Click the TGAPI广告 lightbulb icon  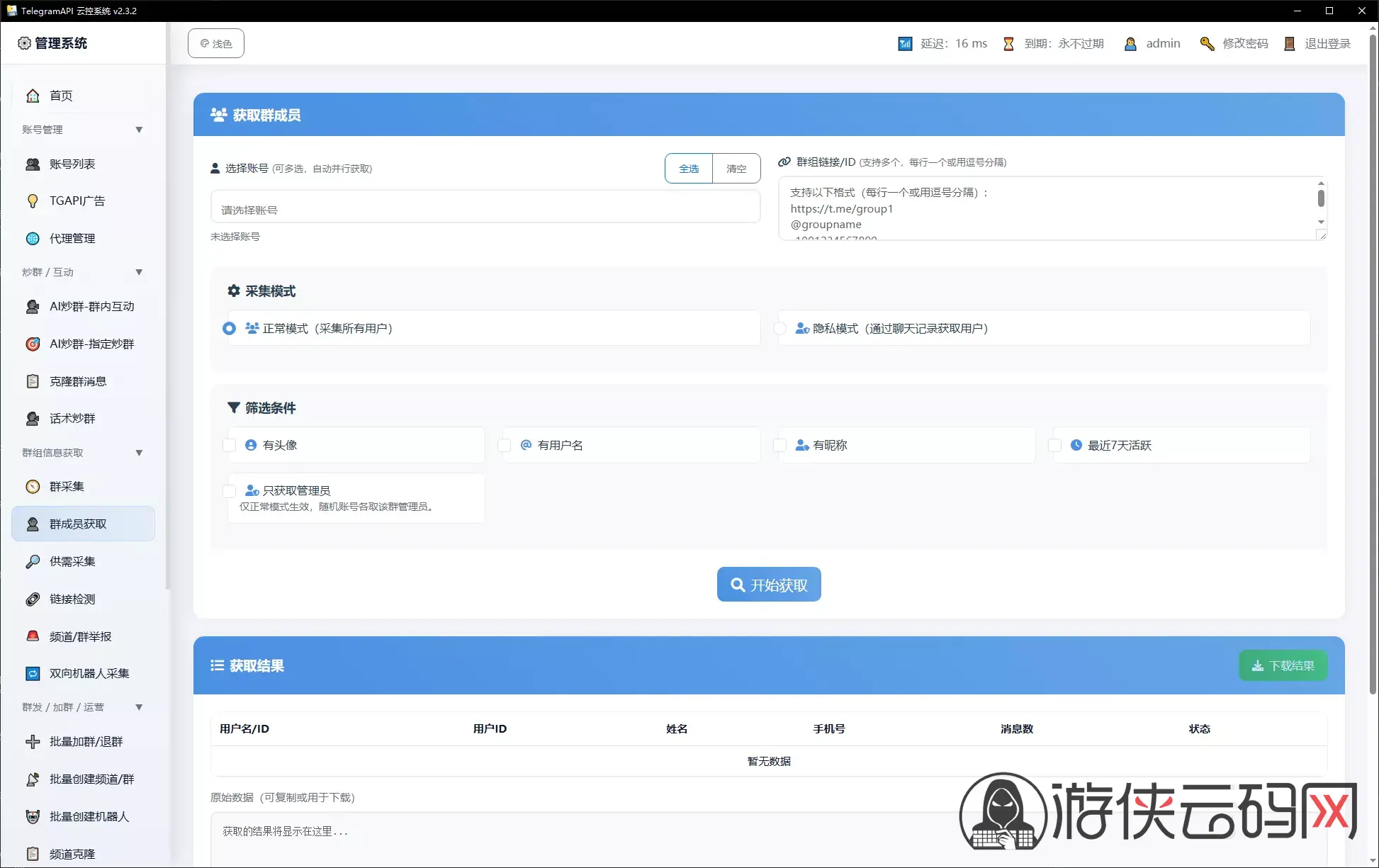point(33,201)
